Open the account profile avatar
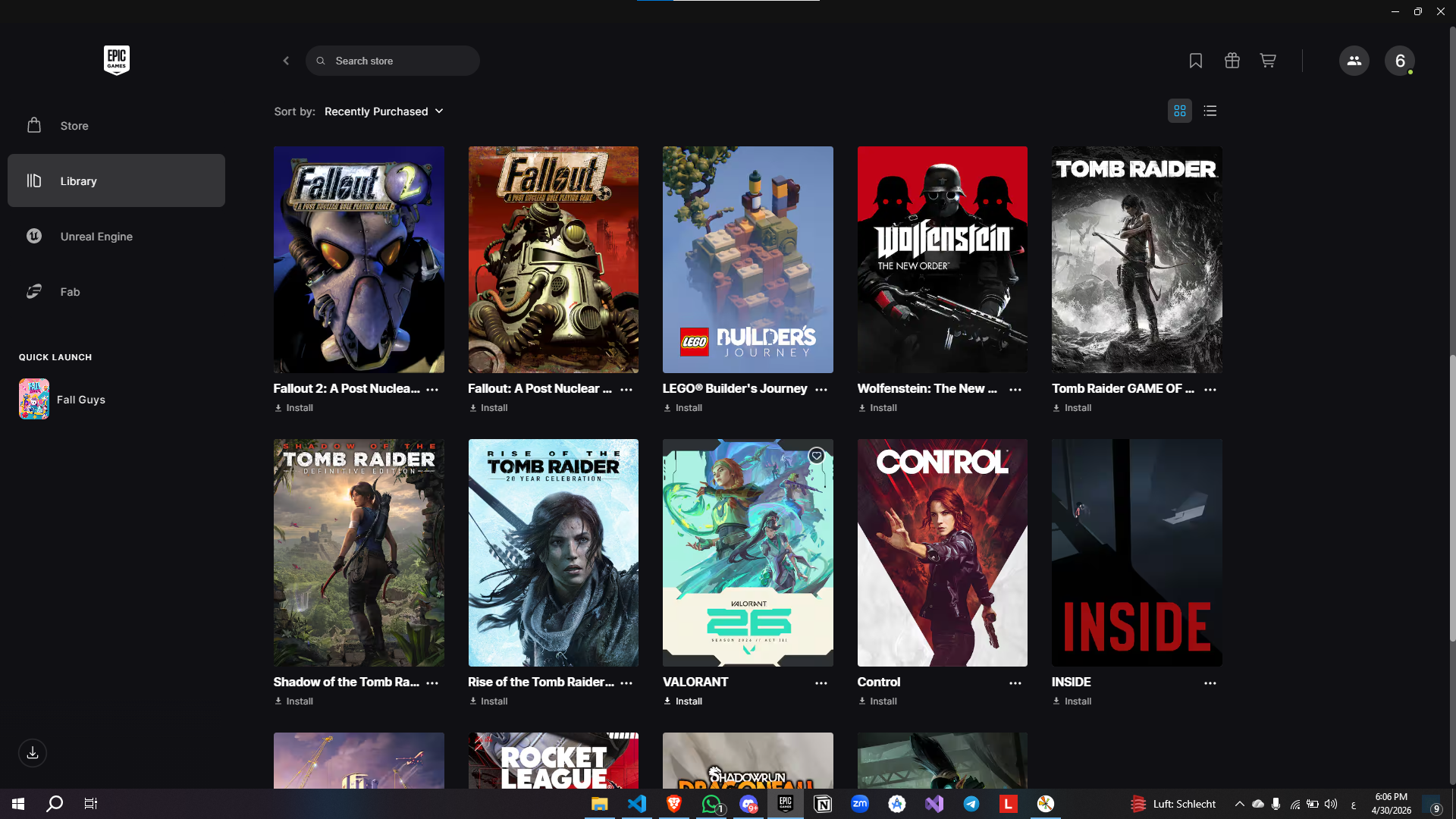Image resolution: width=1456 pixels, height=819 pixels. tap(1400, 61)
